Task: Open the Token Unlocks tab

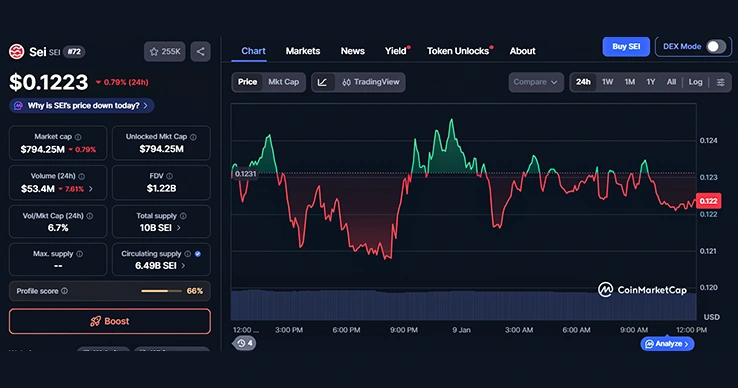Action: (x=458, y=51)
